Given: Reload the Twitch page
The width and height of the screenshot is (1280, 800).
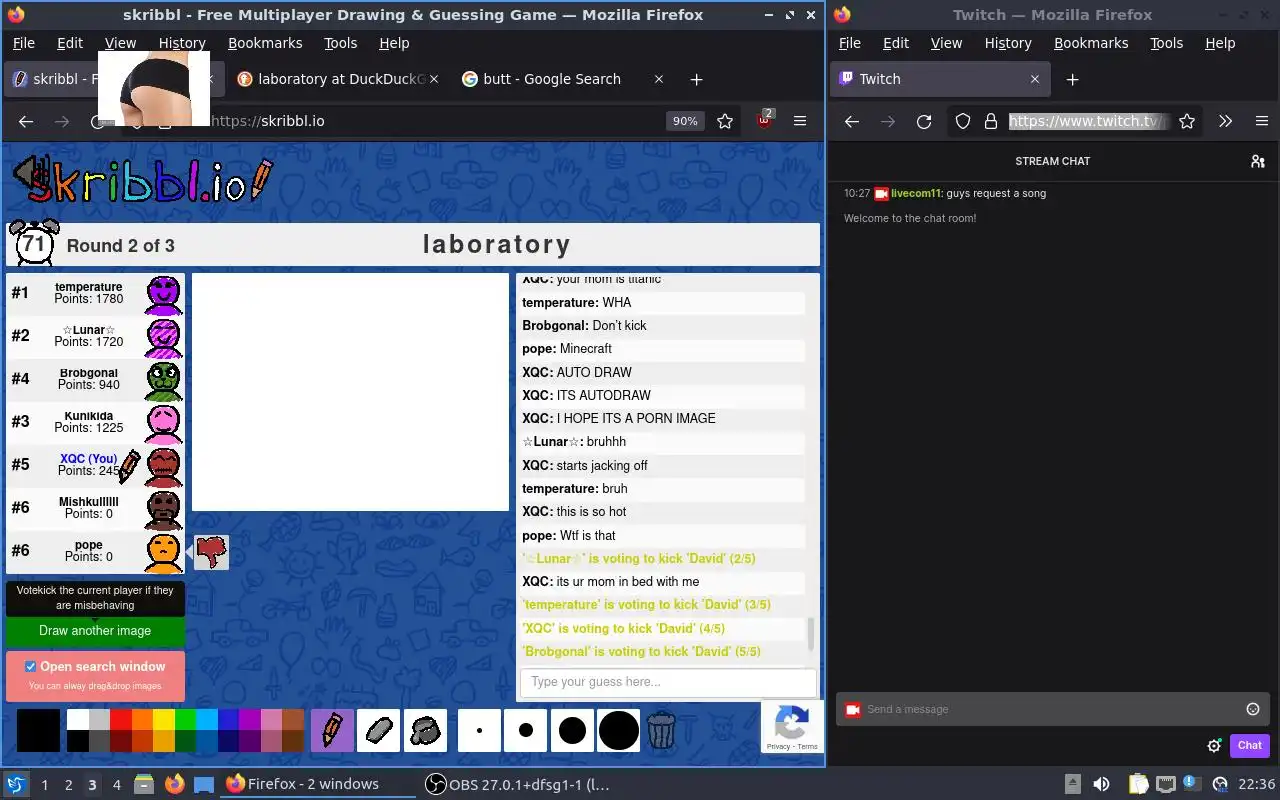Looking at the screenshot, I should 924,121.
